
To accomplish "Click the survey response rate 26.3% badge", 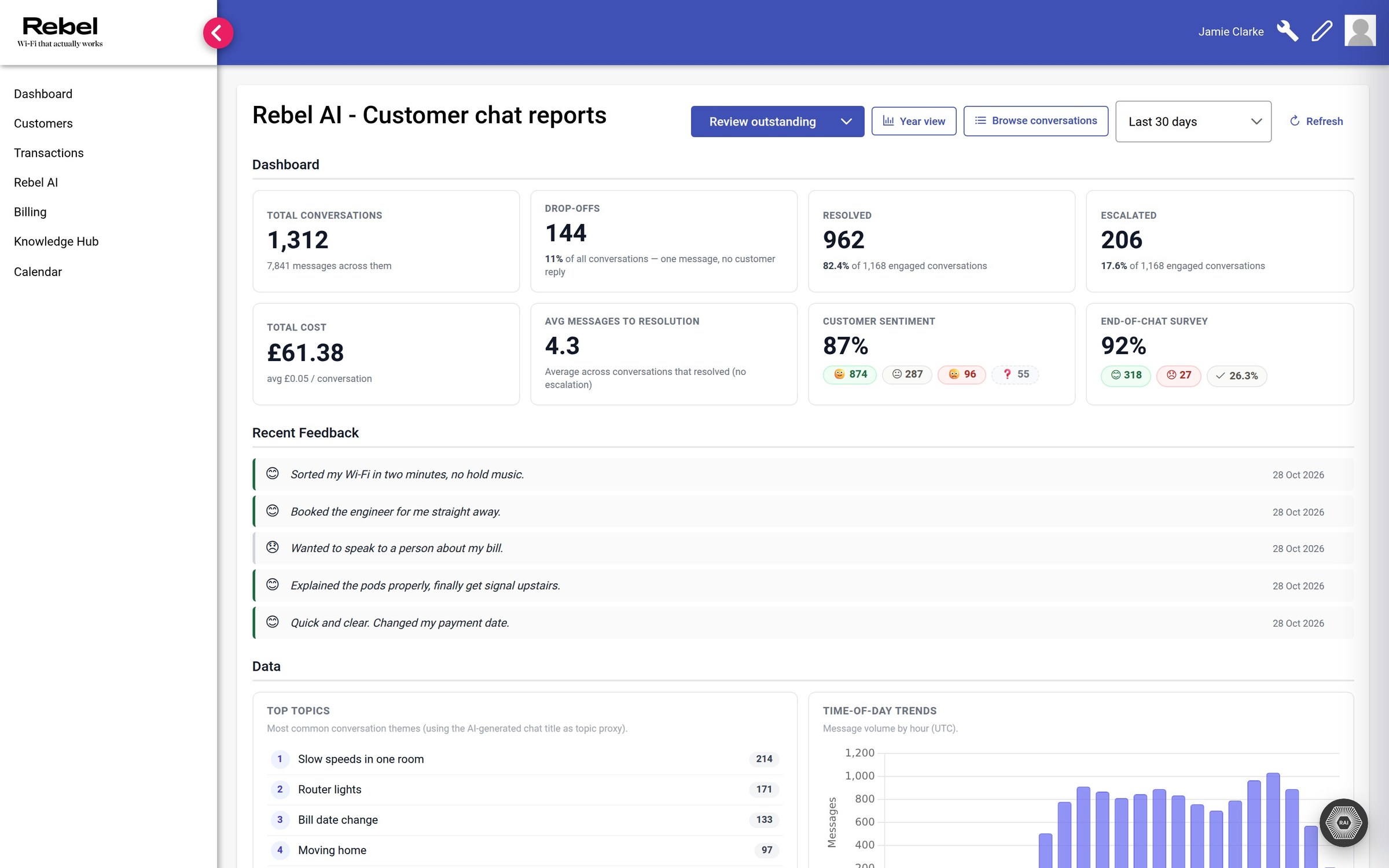I will 1237,376.
